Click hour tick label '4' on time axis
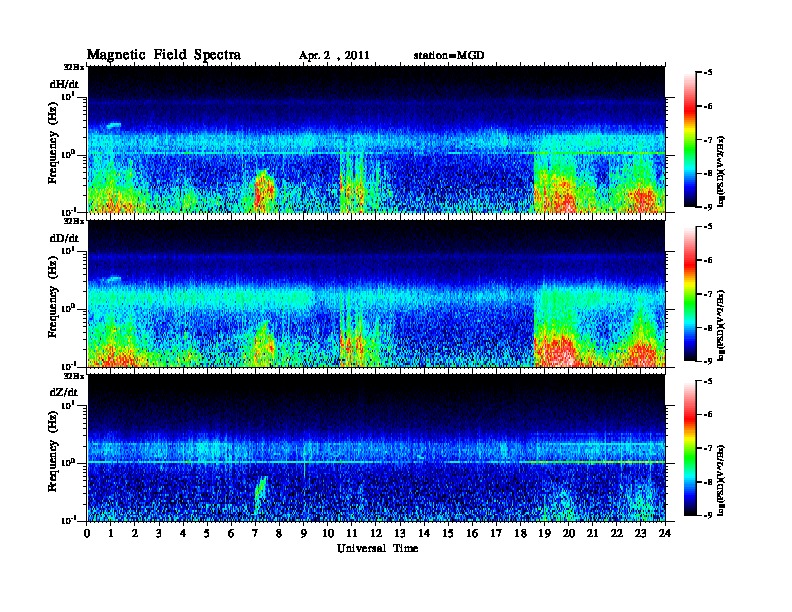The height and width of the screenshot is (612, 792). [x=183, y=533]
